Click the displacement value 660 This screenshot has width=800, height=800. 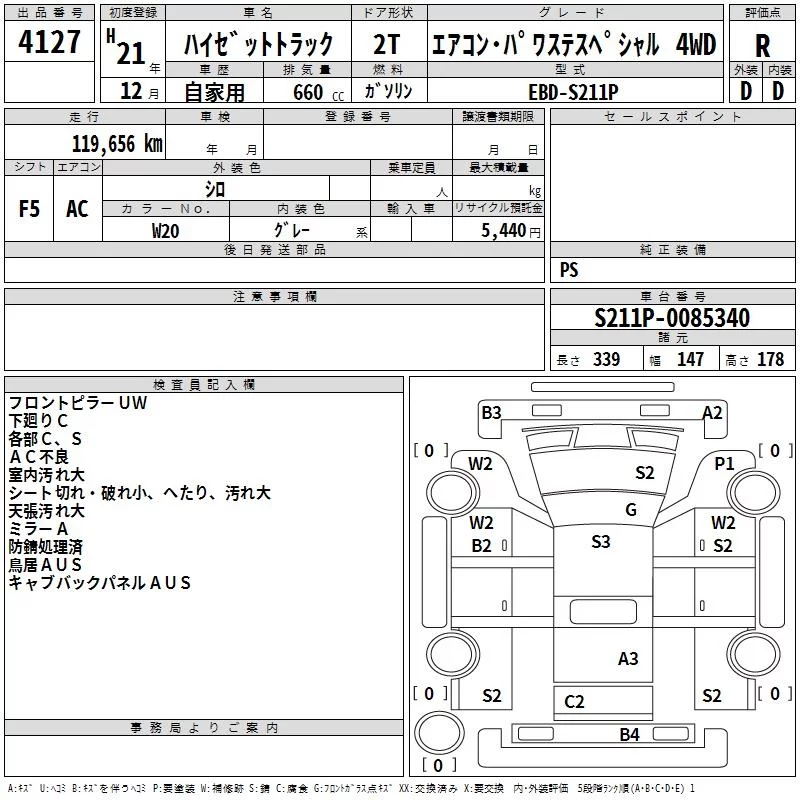[x=308, y=92]
